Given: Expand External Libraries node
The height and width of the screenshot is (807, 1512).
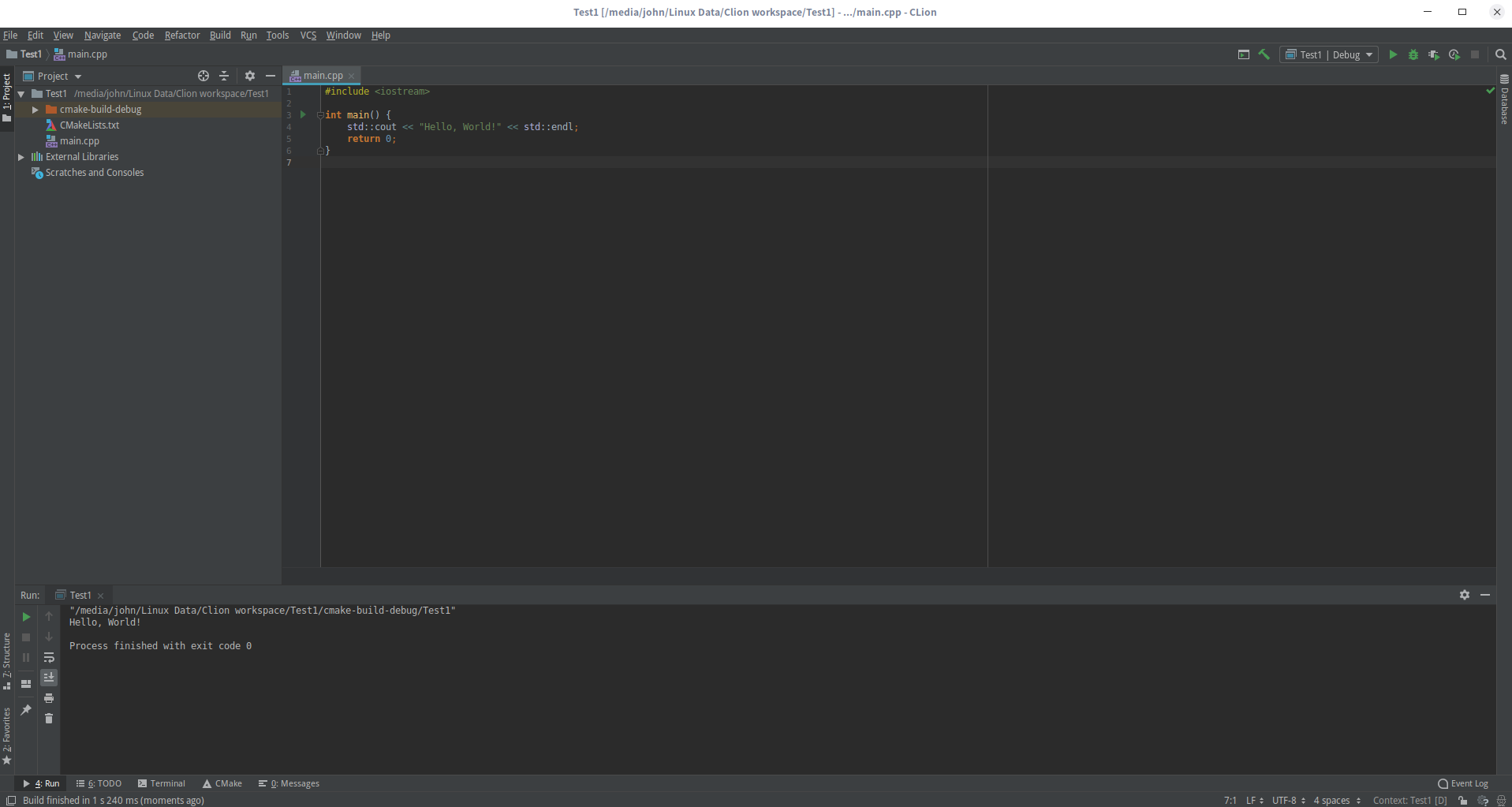Looking at the screenshot, I should tap(21, 157).
